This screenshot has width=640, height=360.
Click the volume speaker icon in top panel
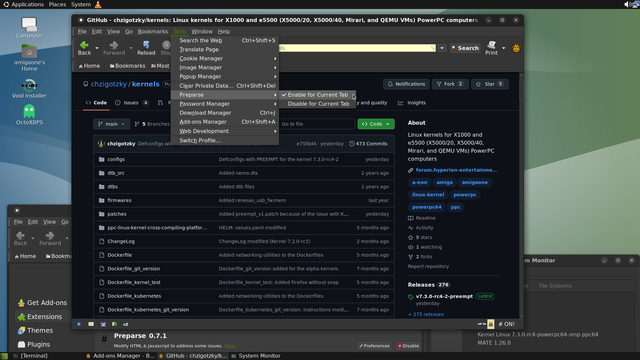point(627,4)
